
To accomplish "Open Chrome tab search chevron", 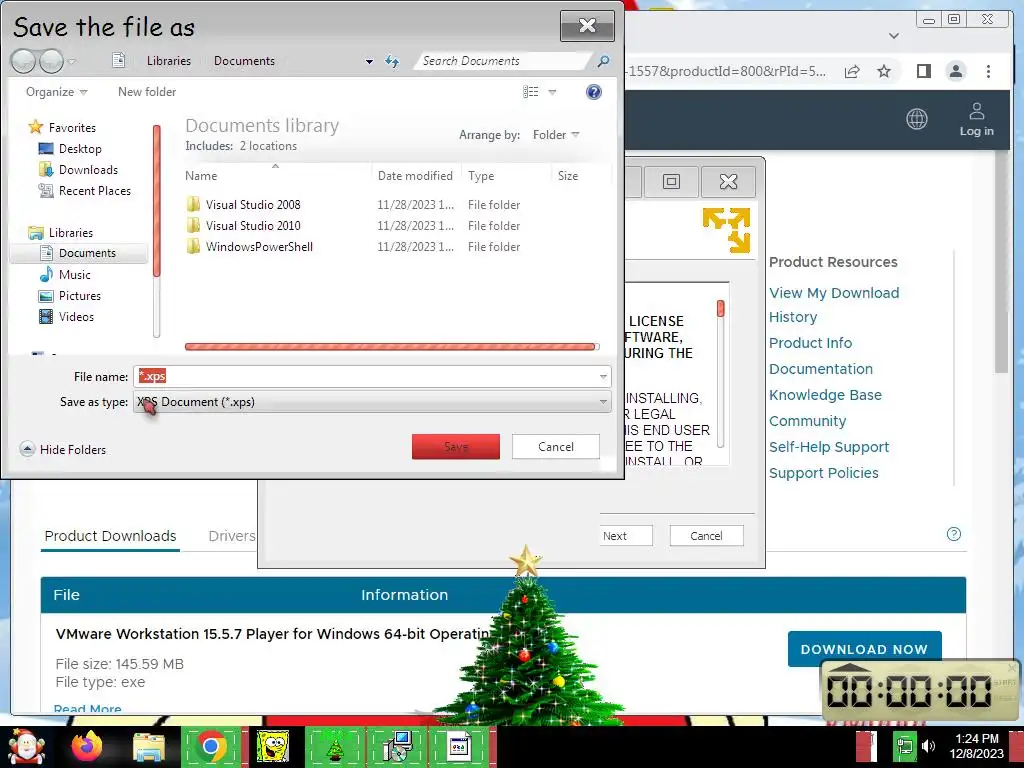I will (x=894, y=36).
